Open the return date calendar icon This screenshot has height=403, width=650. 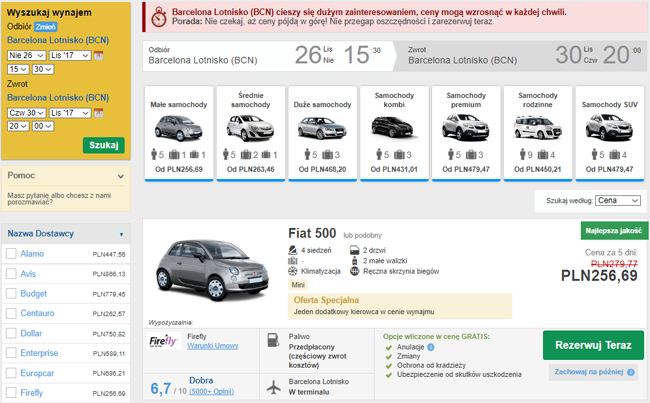pyautogui.click(x=99, y=113)
